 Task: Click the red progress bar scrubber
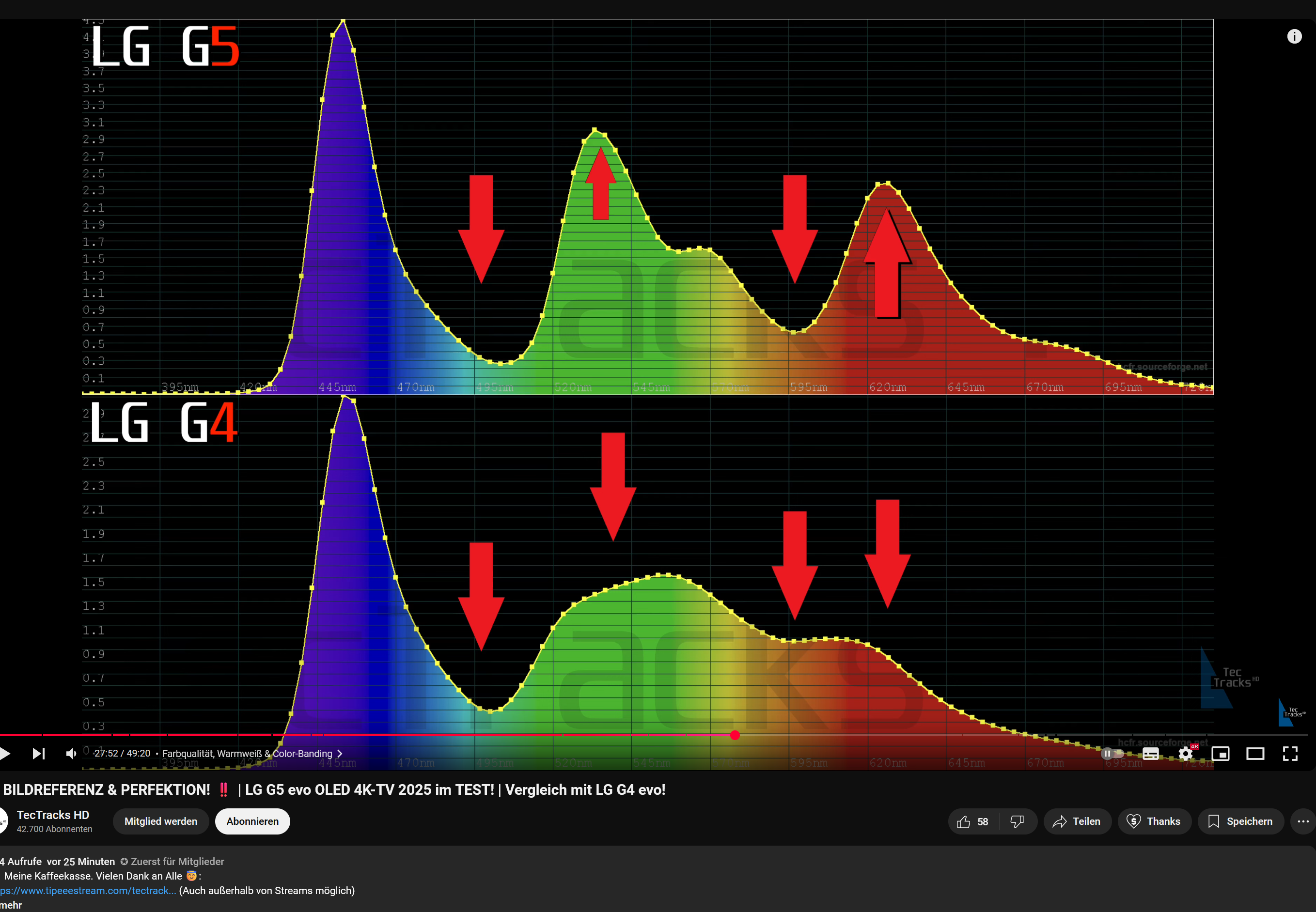735,735
